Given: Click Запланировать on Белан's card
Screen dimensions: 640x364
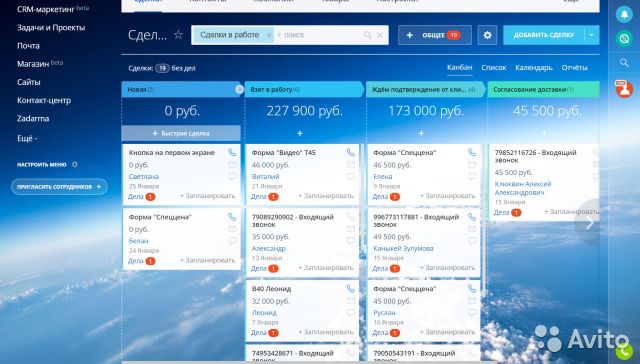Looking at the screenshot, I should pos(208,260).
